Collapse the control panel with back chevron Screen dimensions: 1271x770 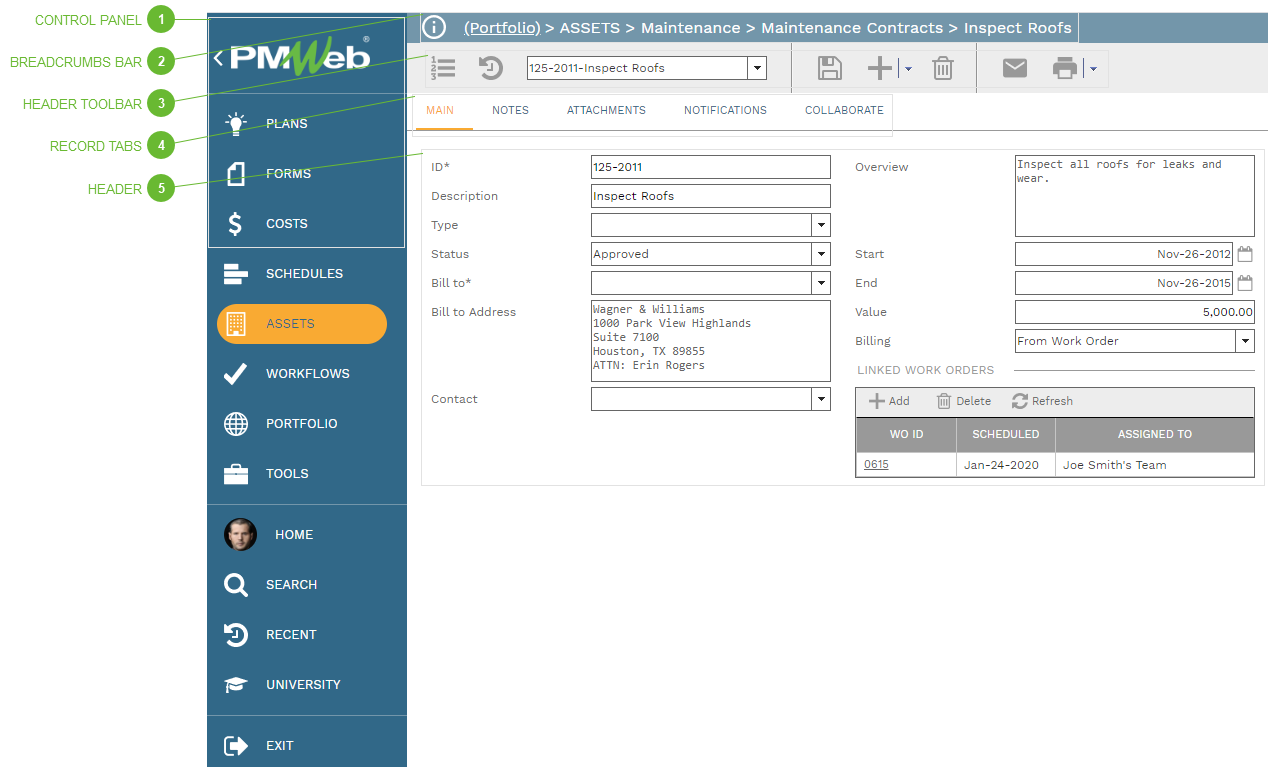click(x=218, y=58)
